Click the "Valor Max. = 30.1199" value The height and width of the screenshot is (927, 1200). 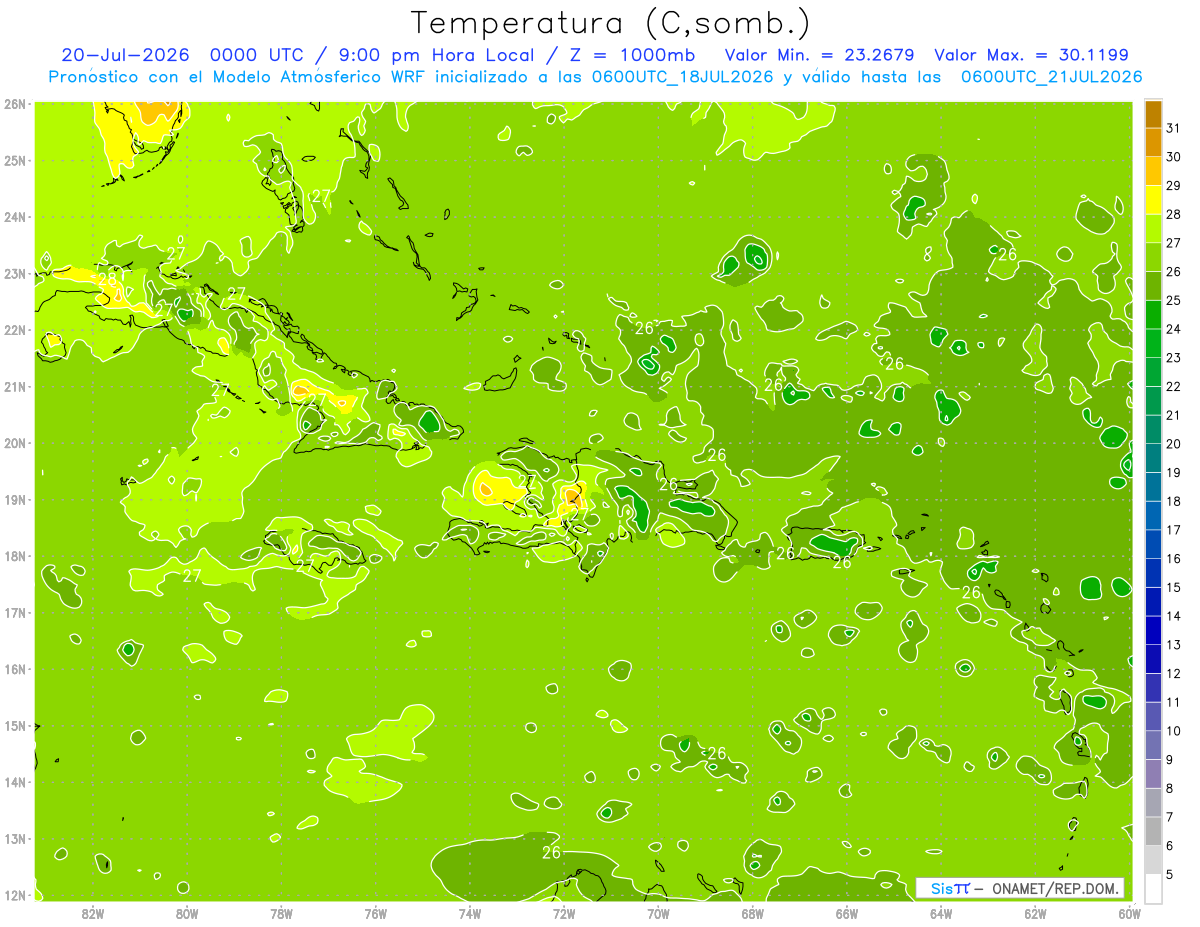1032,55
